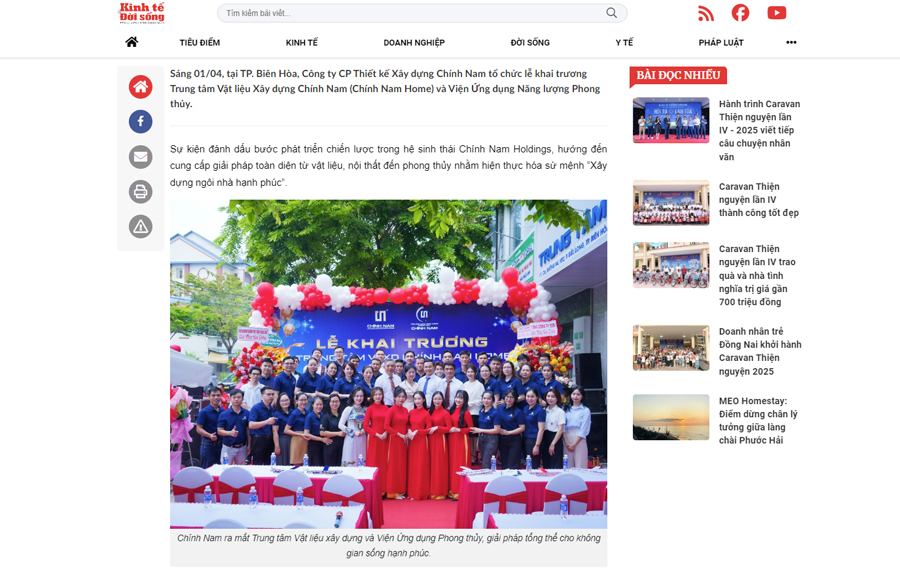Click thumbnail for Doanh nhân trẻ Đồng Nai article
Viewport: 900px width, 568px height.
coord(671,348)
